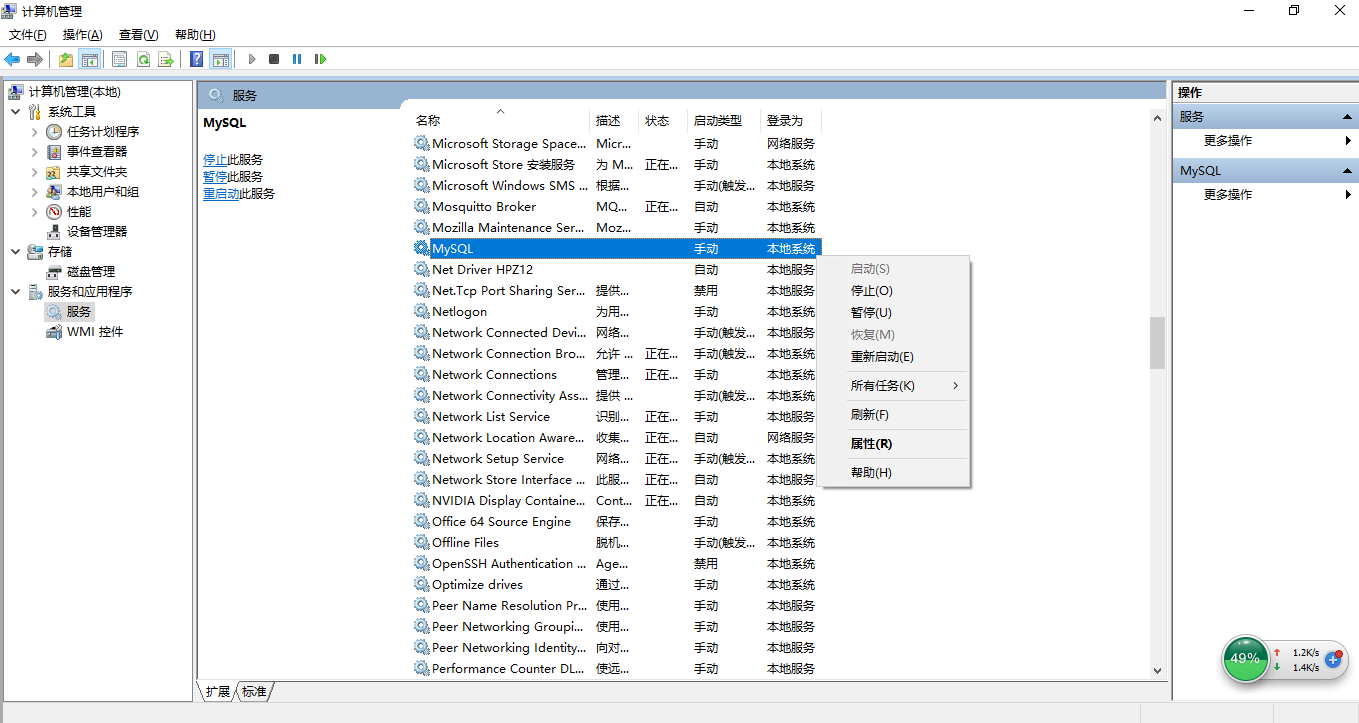The height and width of the screenshot is (723, 1359).
Task: Expand the 任务计划程序 tree node
Action: (x=34, y=132)
